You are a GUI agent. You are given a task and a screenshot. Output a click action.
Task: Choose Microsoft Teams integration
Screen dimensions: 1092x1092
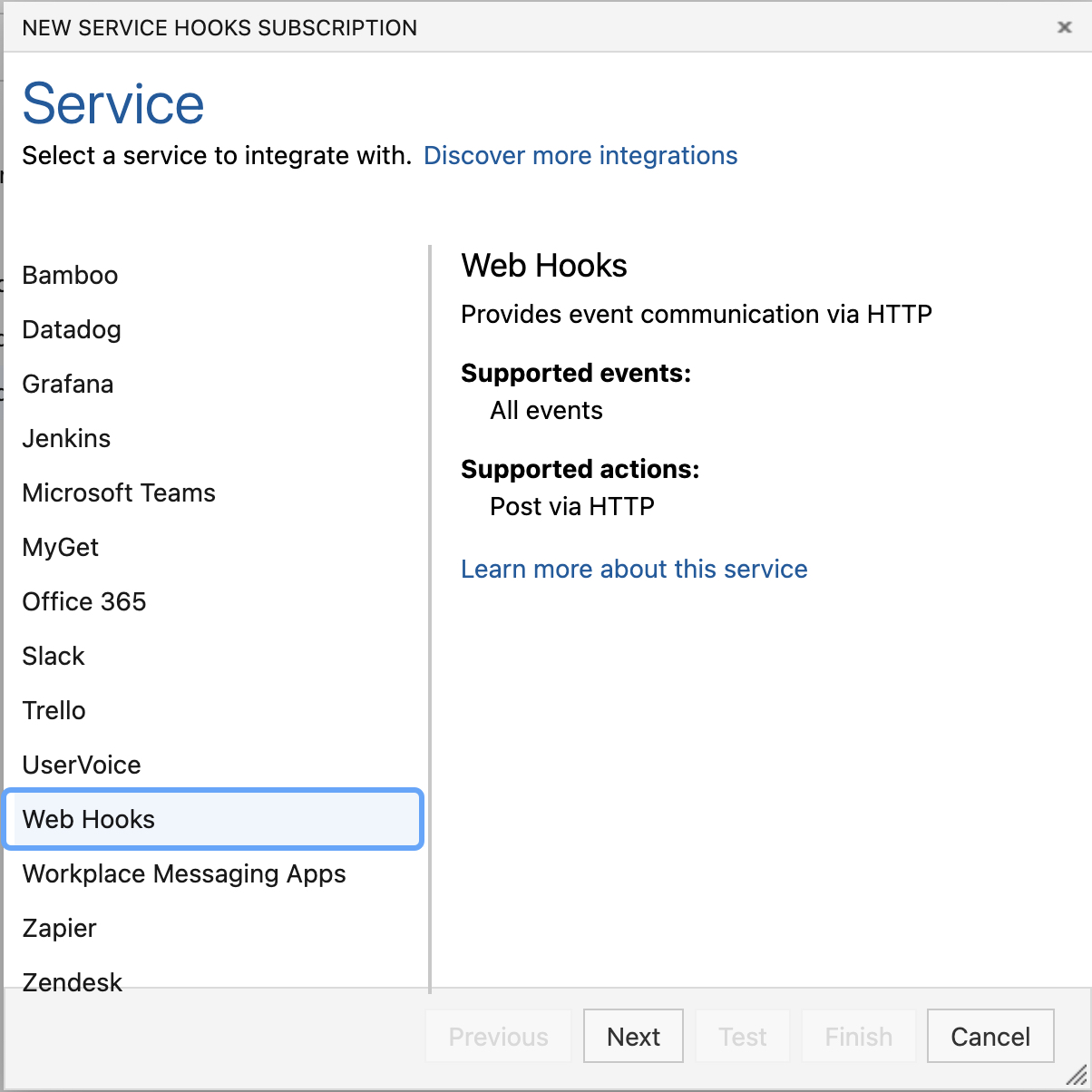pos(214,492)
